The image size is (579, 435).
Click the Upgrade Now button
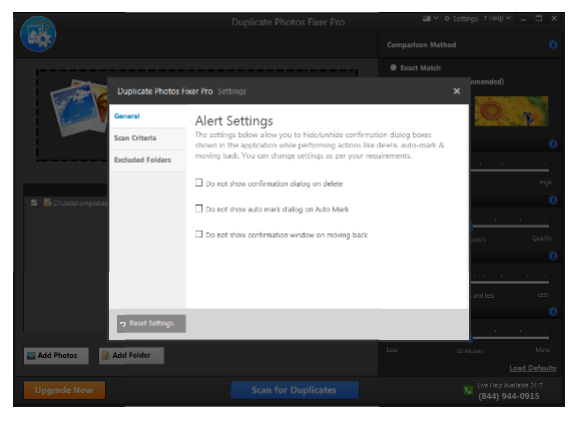[x=64, y=390]
